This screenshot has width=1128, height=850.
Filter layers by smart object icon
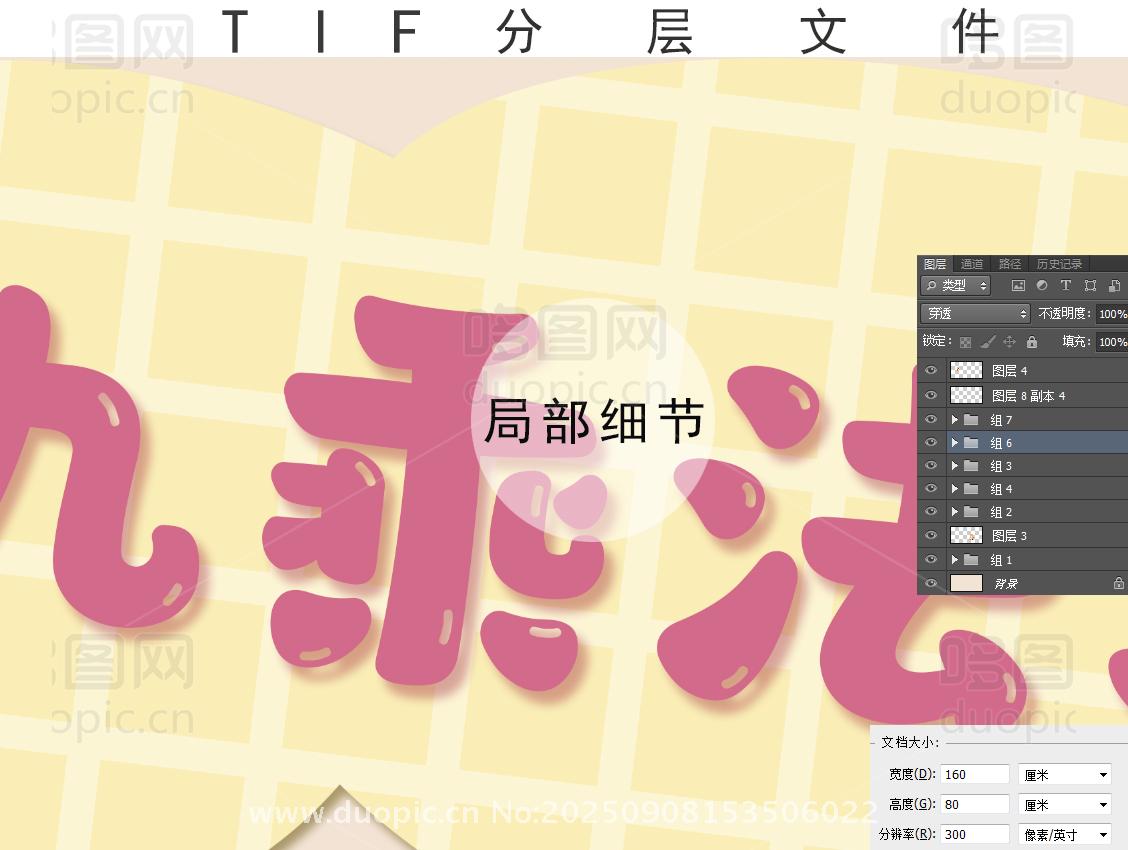(x=1114, y=285)
